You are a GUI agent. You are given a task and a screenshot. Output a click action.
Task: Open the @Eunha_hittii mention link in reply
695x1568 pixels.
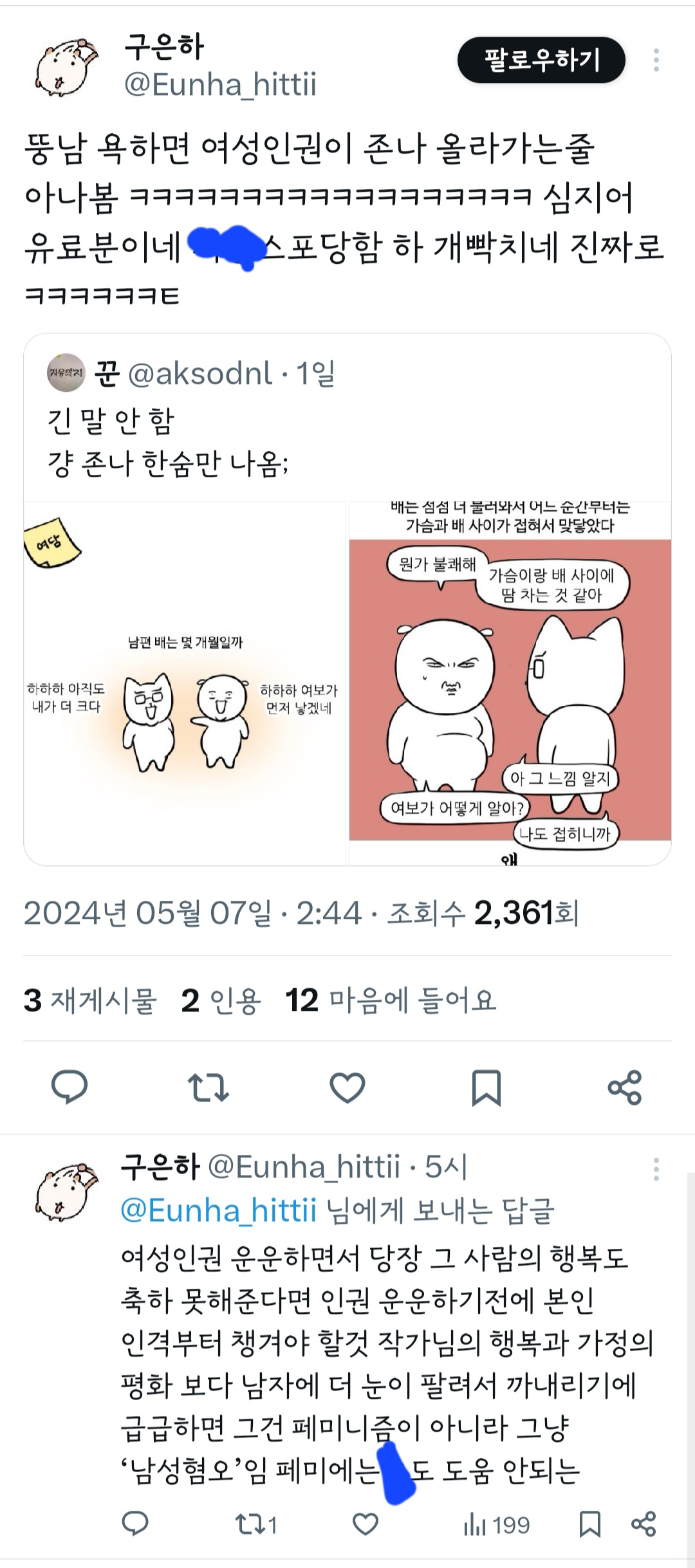coord(219,1210)
